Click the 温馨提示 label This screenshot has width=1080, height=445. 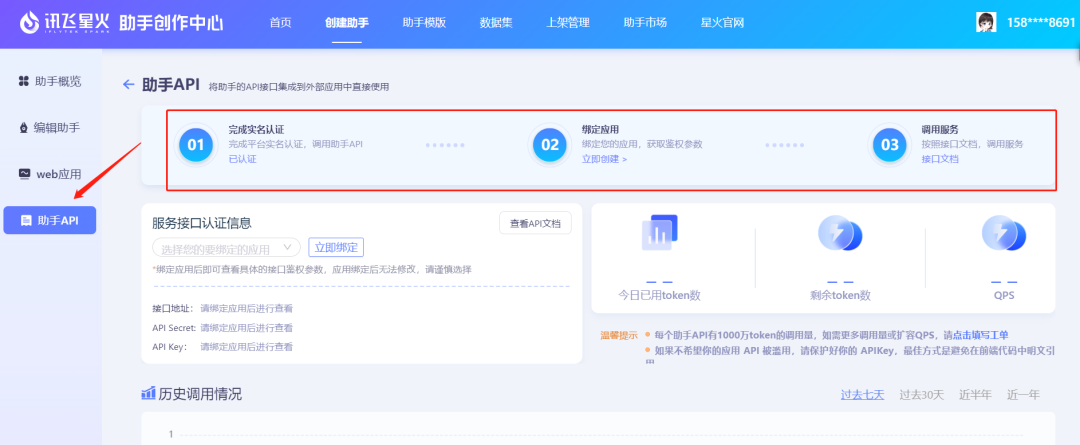click(x=619, y=335)
